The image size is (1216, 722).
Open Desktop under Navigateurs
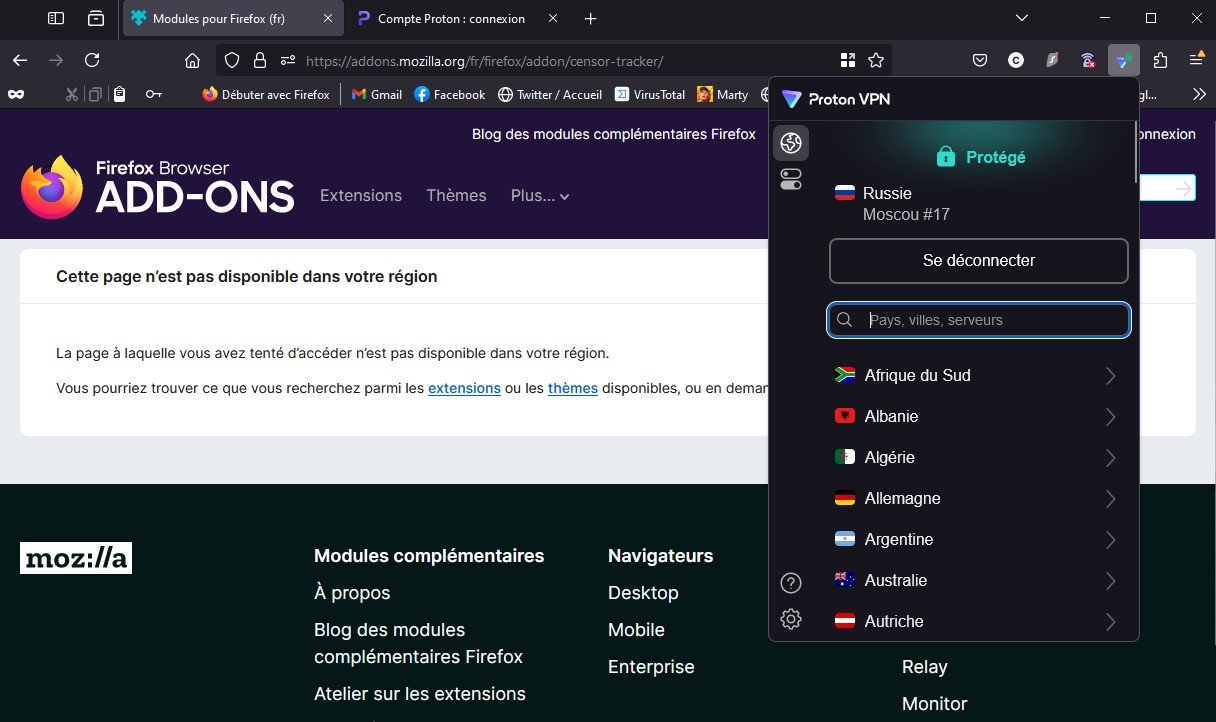pos(643,593)
